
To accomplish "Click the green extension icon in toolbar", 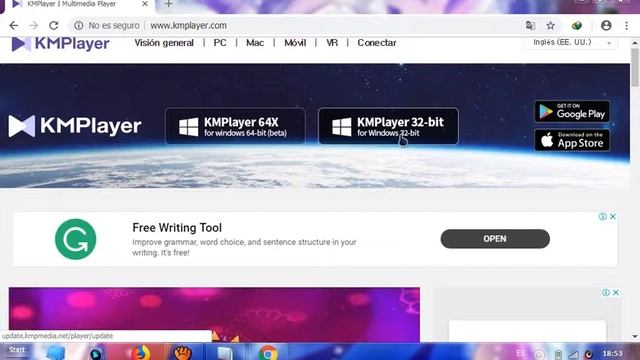I will click(x=577, y=25).
